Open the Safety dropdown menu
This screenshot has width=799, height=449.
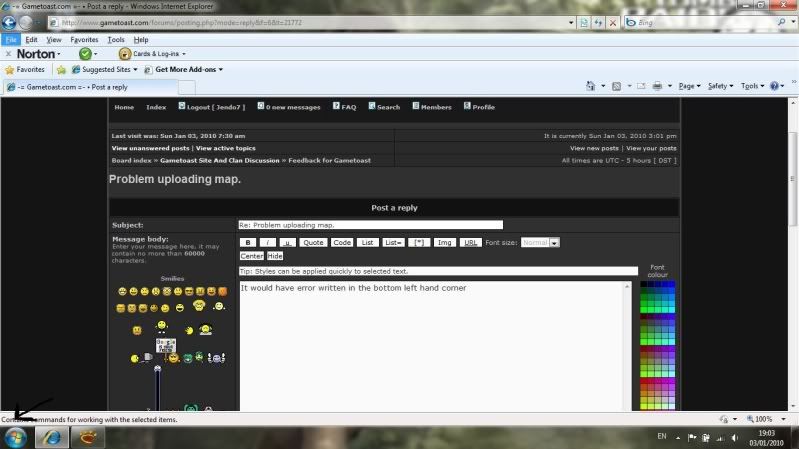pos(721,86)
